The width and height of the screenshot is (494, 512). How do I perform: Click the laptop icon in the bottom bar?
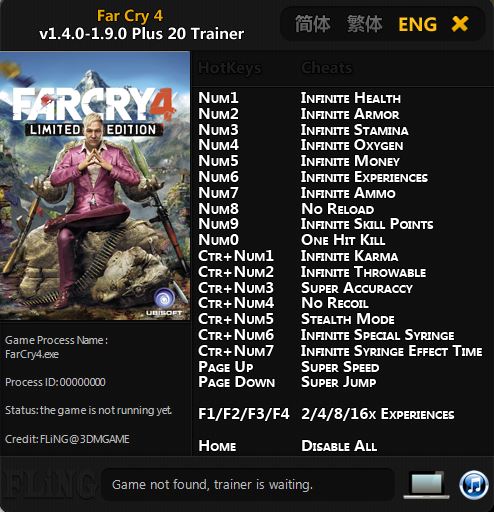click(x=426, y=485)
